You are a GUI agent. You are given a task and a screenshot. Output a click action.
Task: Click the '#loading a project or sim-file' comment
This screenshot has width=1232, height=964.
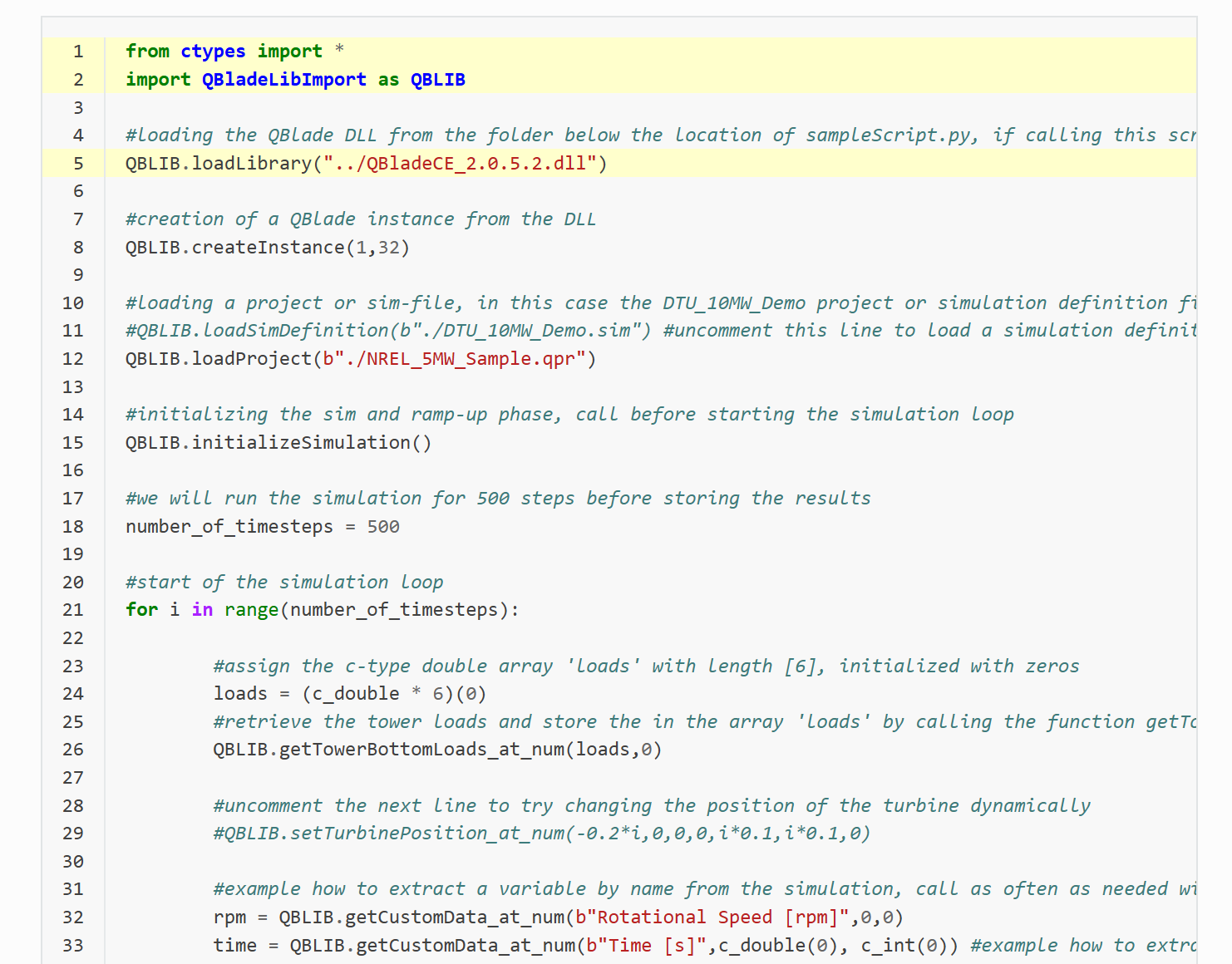[x=660, y=303]
